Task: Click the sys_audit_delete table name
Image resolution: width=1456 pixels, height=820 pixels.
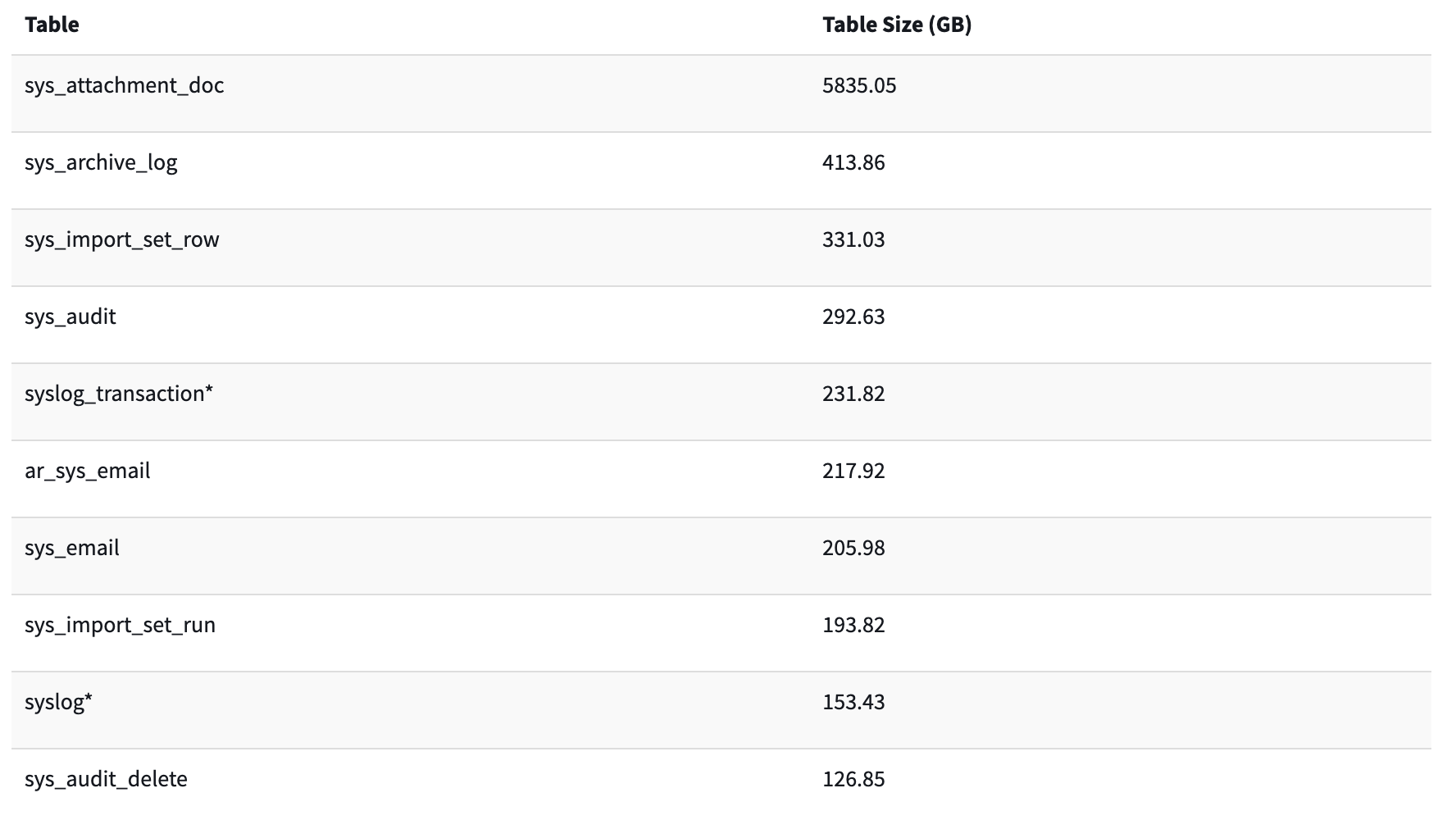Action: coord(106,779)
